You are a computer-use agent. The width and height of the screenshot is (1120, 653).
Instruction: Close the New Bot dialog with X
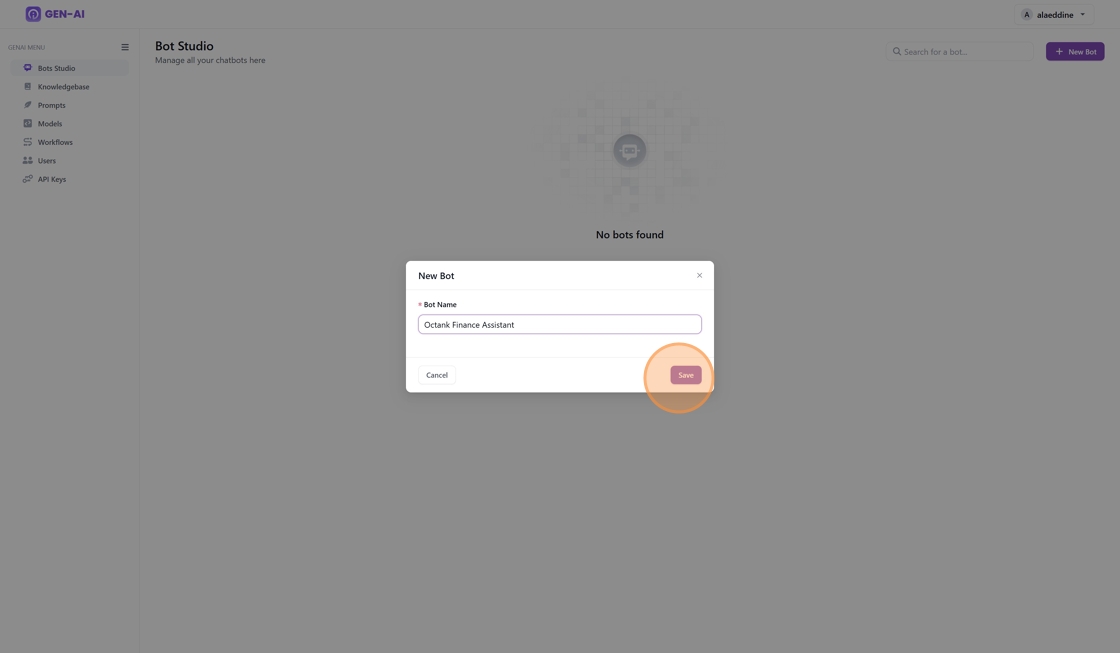[699, 275]
